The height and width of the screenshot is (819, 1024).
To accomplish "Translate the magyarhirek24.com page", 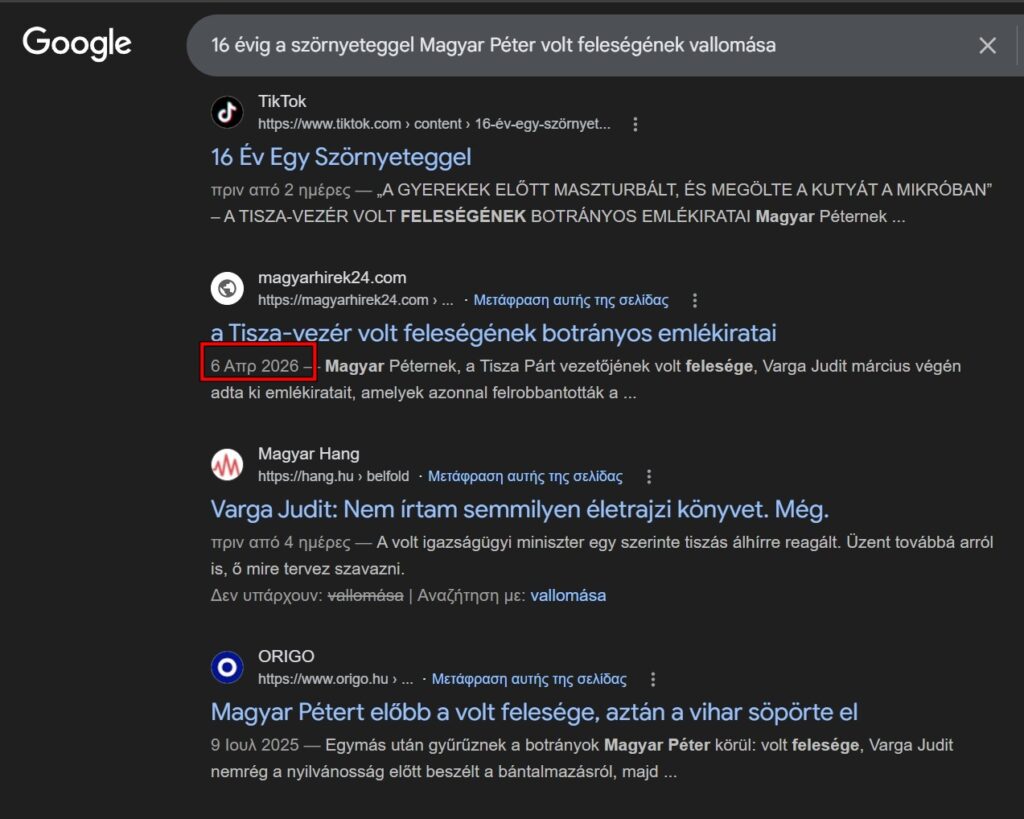I will [x=571, y=300].
